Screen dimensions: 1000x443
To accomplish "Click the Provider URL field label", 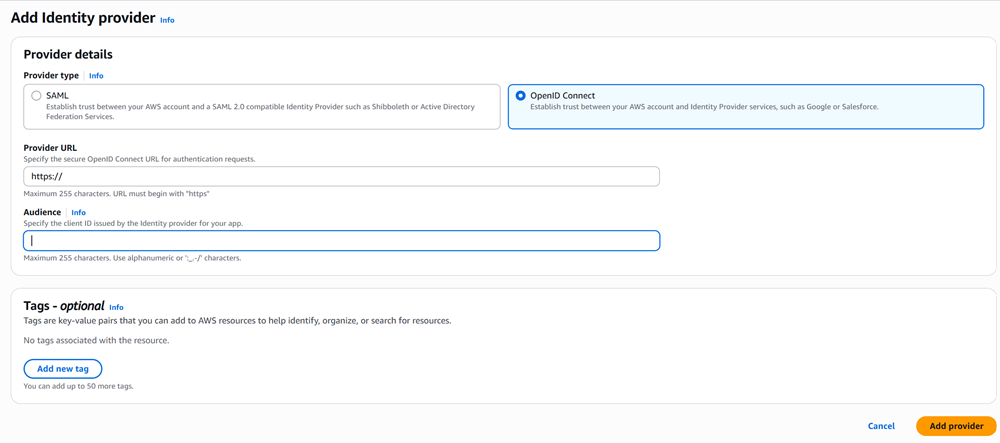I will [50, 148].
